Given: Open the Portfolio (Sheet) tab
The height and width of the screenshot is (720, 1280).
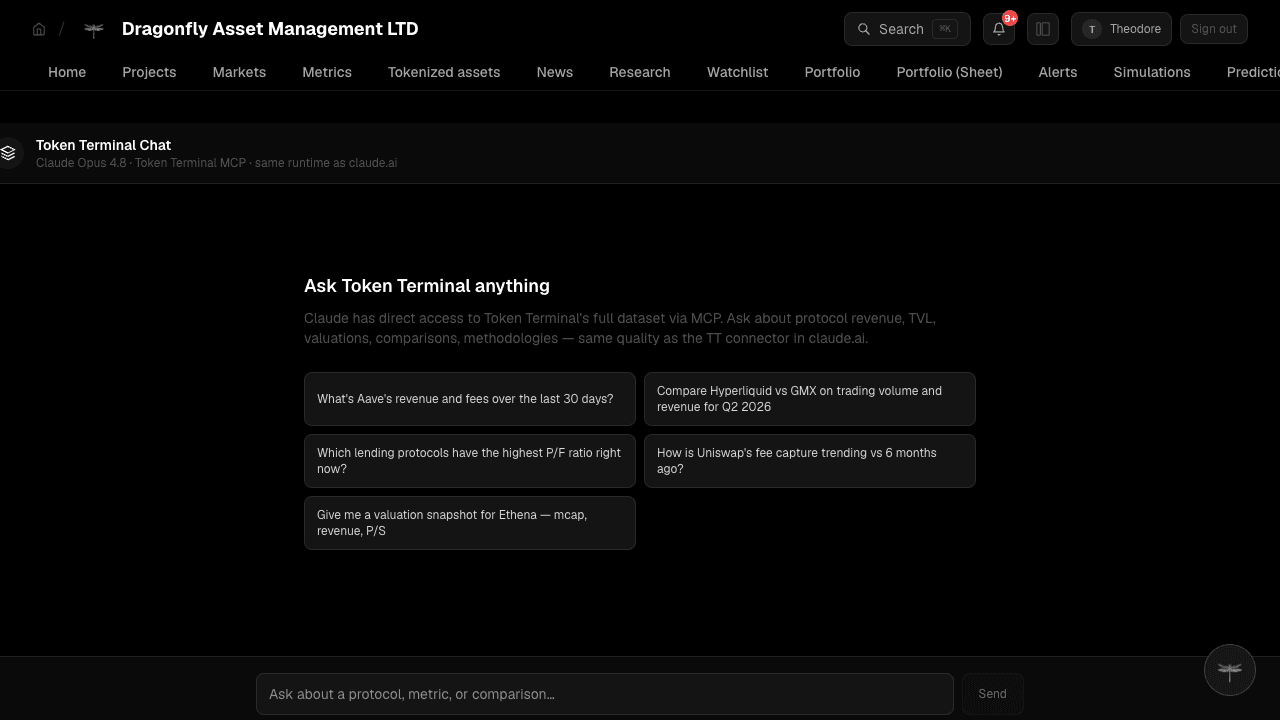Looking at the screenshot, I should [949, 72].
